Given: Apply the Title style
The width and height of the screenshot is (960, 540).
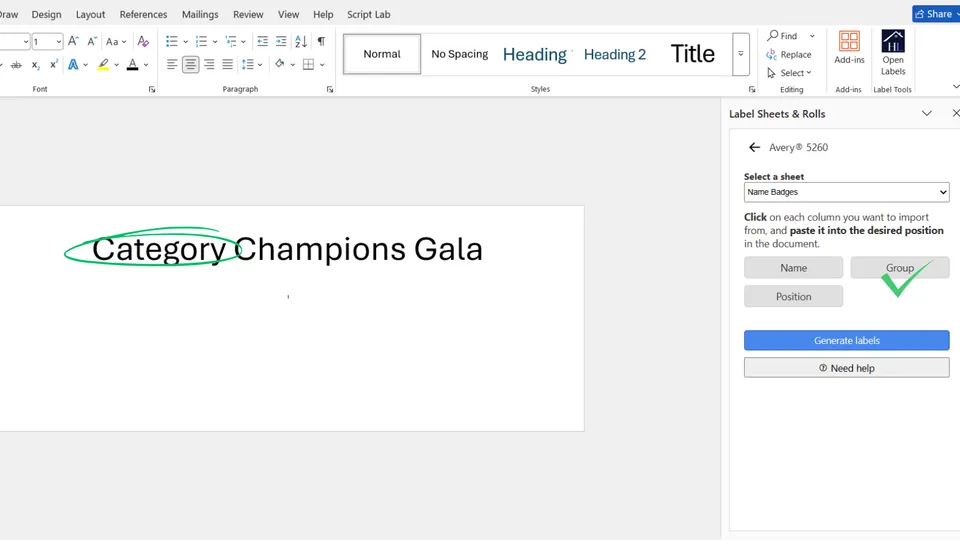Looking at the screenshot, I should tap(692, 54).
